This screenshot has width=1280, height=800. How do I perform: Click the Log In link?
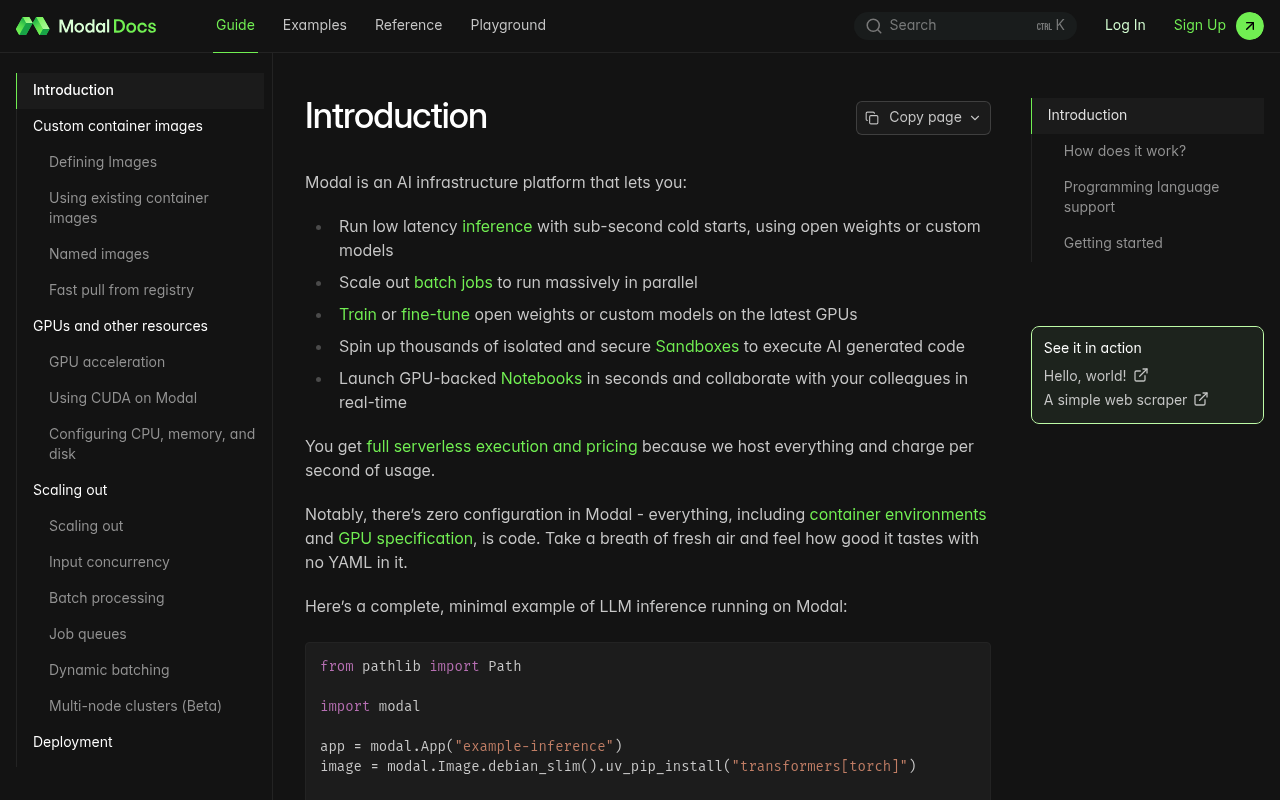[1125, 25]
